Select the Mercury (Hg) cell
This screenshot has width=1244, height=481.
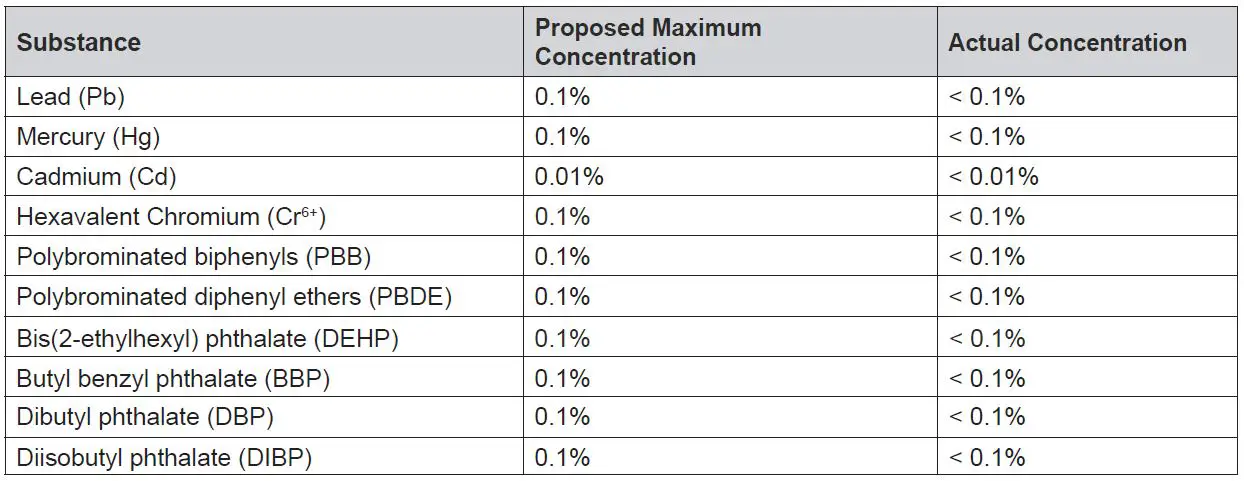[x=88, y=137]
